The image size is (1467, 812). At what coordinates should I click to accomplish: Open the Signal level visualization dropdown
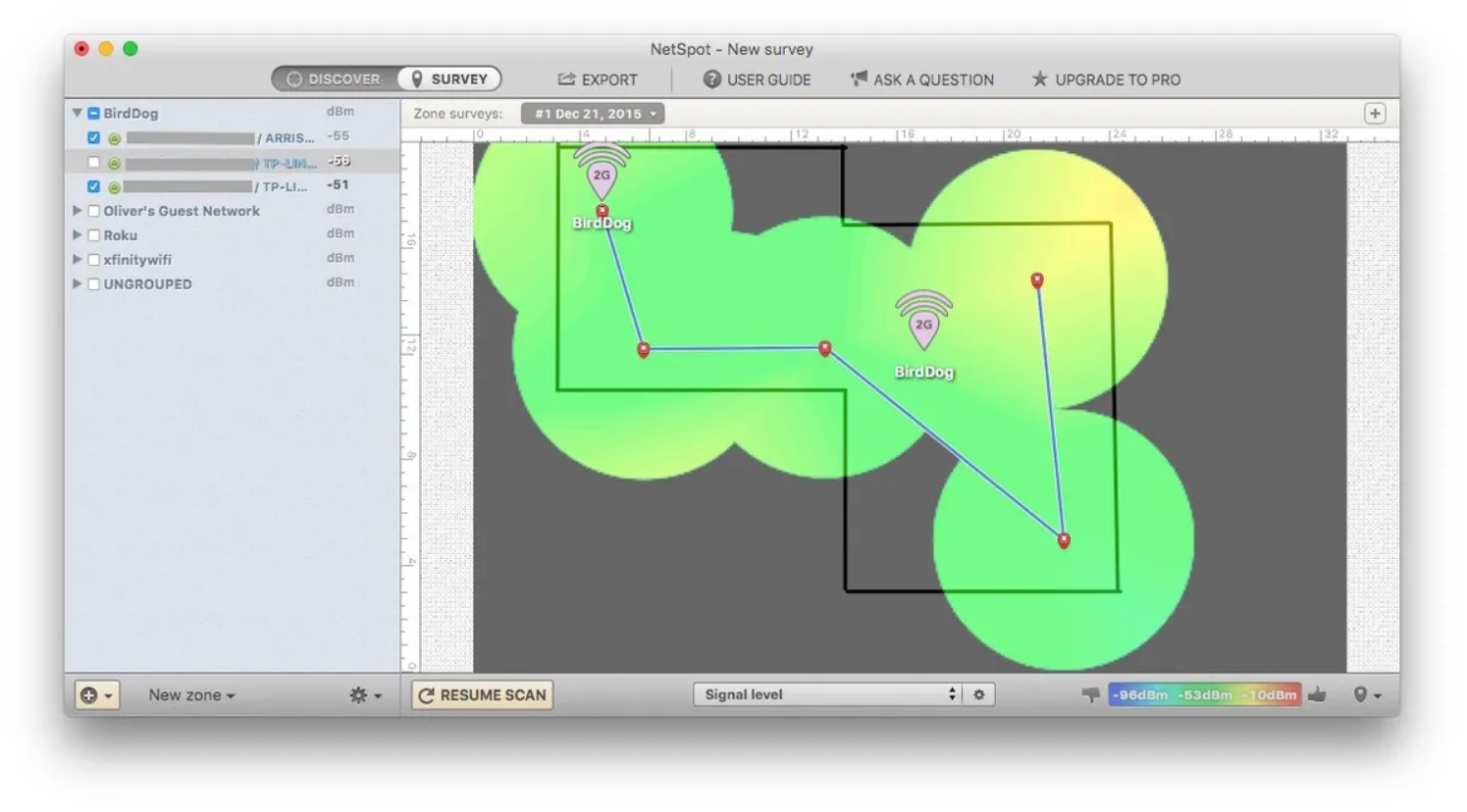click(x=826, y=694)
